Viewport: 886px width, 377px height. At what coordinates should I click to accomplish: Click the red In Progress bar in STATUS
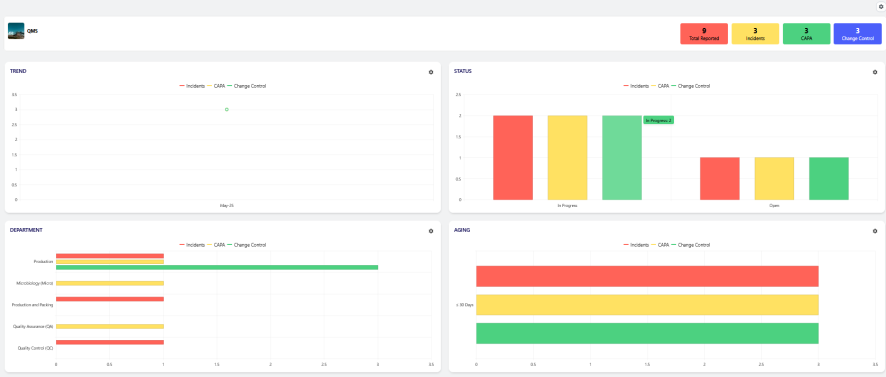pos(513,158)
